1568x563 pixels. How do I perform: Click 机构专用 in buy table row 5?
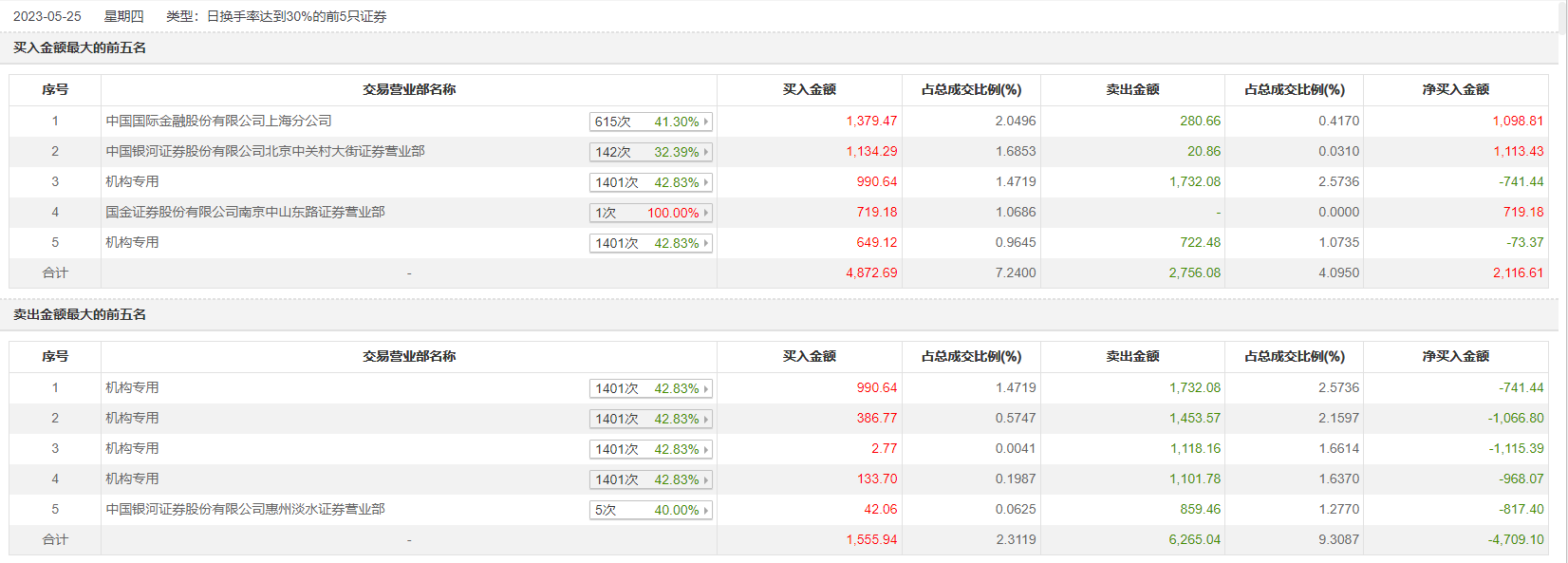tap(132, 242)
